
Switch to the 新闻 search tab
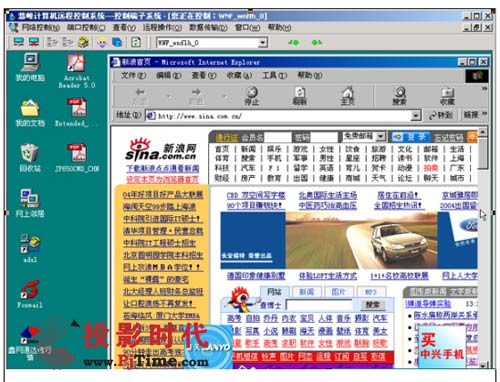click(306, 292)
